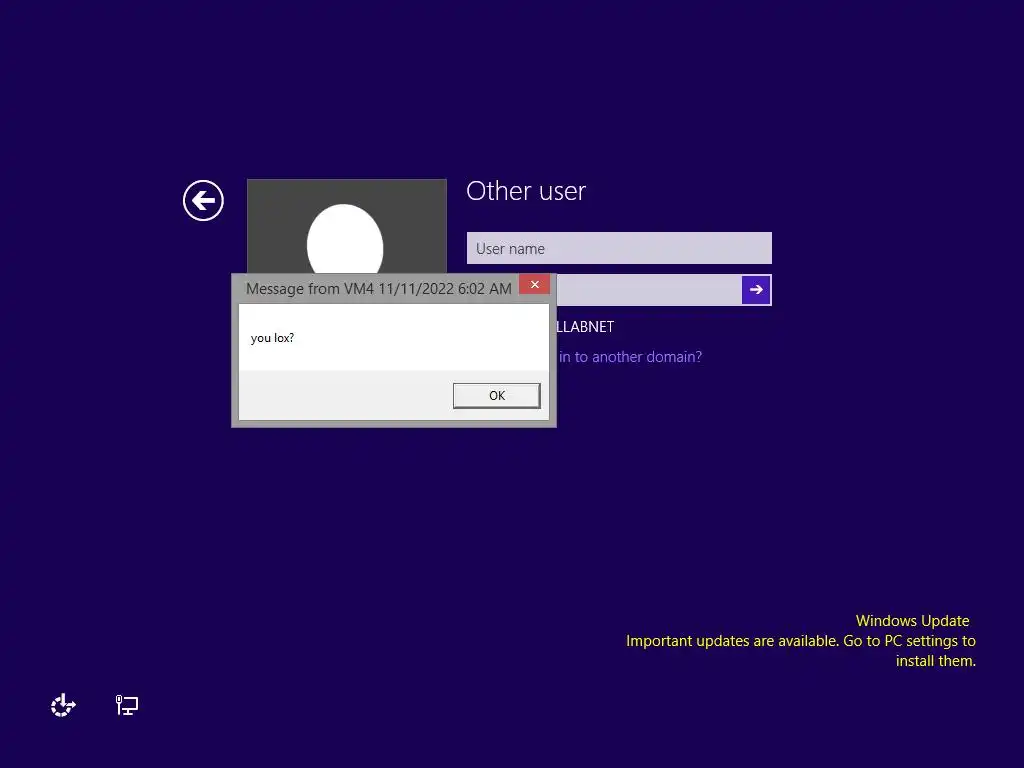Viewport: 1024px width, 768px height.
Task: Focus the User name field
Action: [x=619, y=248]
